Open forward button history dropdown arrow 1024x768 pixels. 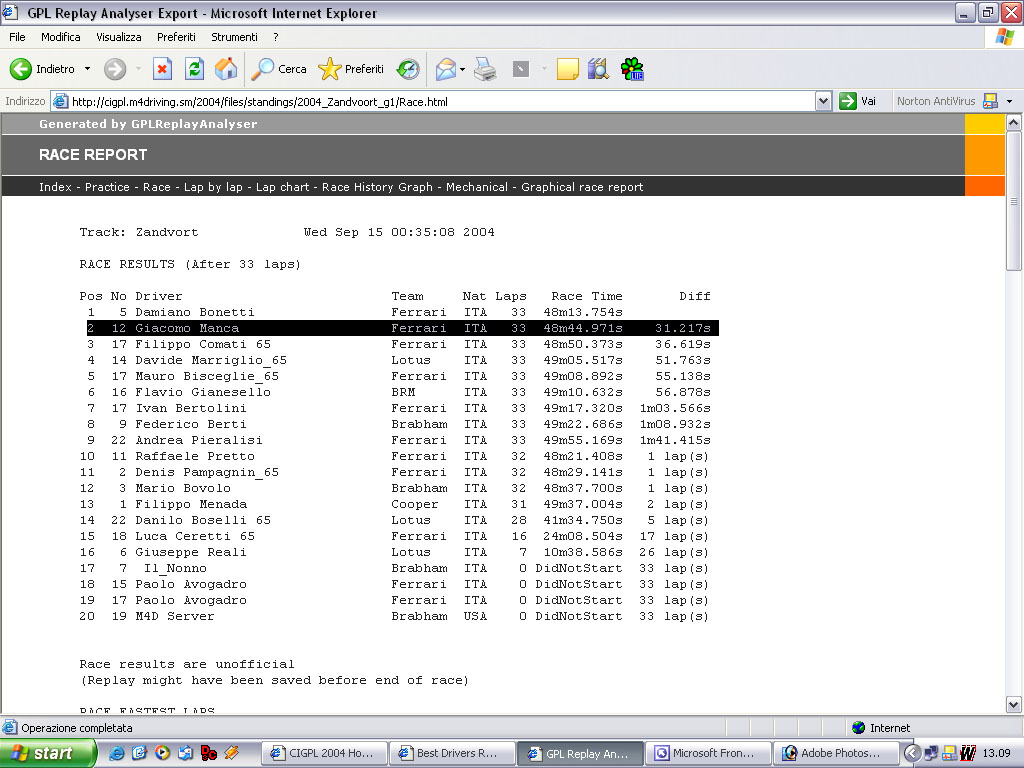pyautogui.click(x=138, y=69)
